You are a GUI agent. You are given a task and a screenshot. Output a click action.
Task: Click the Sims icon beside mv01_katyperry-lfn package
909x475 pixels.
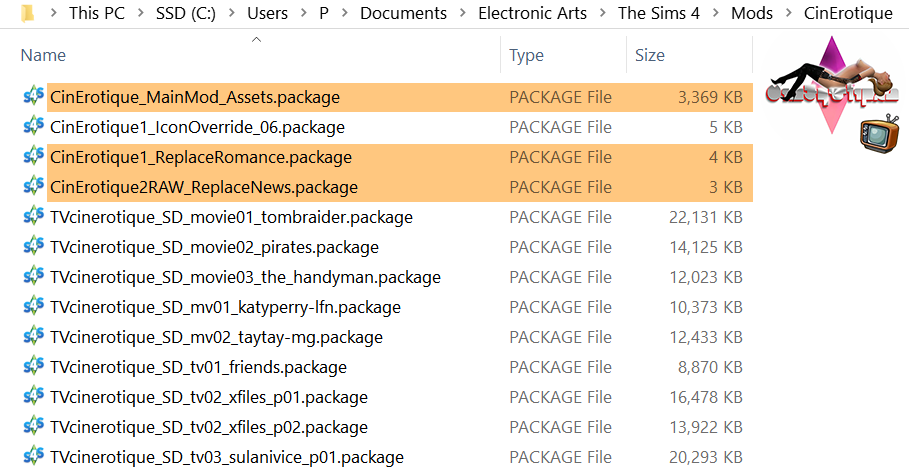pos(34,306)
